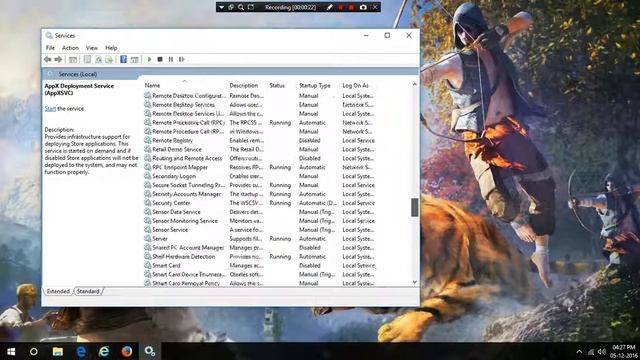Viewport: 640px width, 360px height.
Task: Open Properties via the toolbar sheet icon
Action: [87, 60]
